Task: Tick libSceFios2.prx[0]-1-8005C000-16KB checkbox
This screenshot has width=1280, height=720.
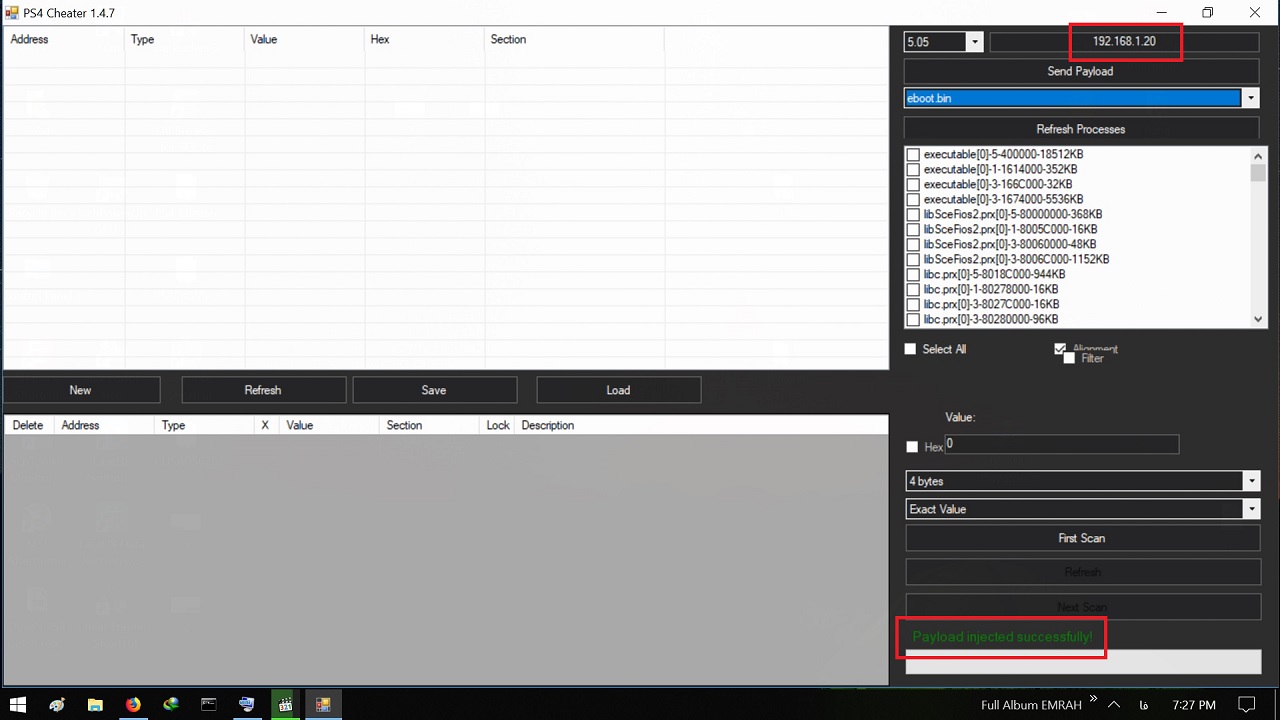Action: tap(913, 230)
